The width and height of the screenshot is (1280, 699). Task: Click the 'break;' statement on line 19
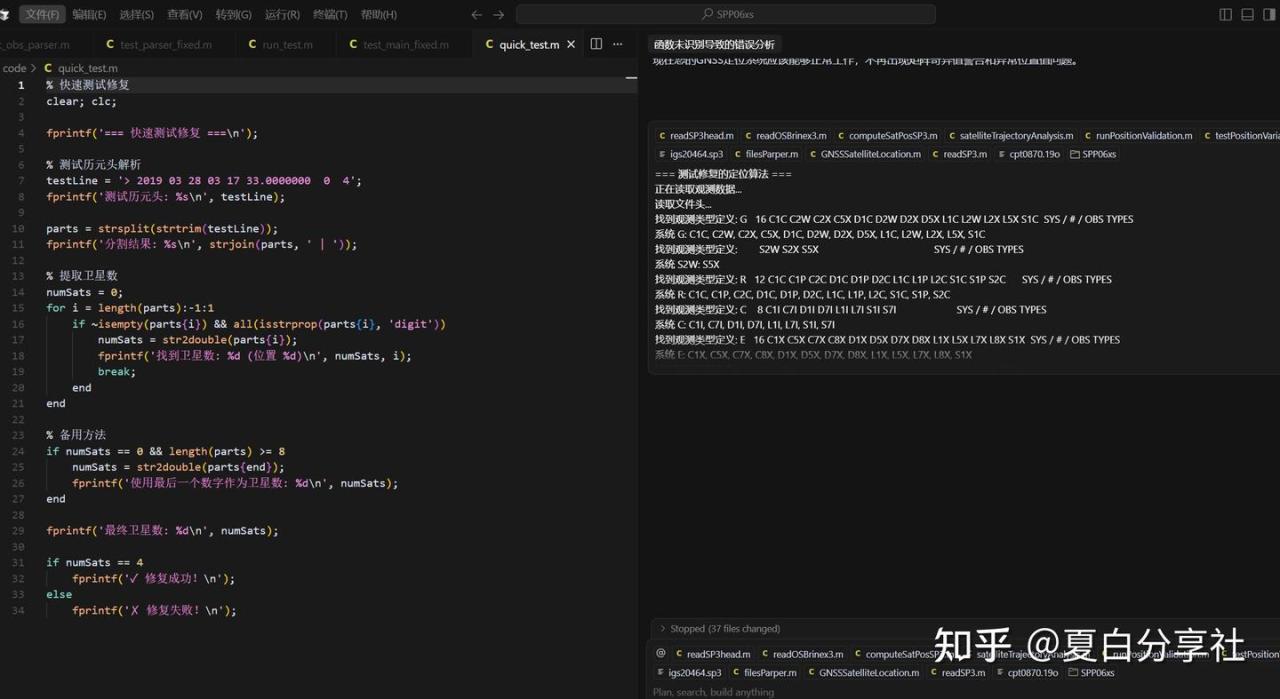pos(117,371)
